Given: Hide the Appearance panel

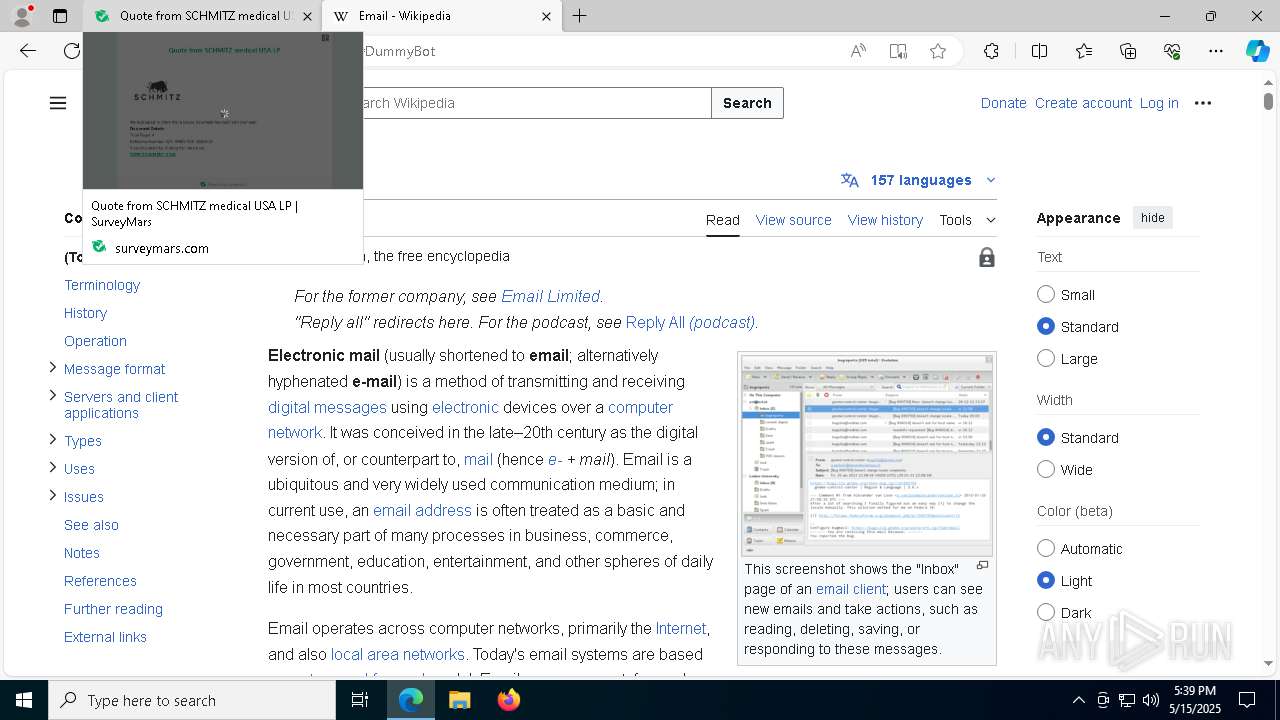Looking at the screenshot, I should pyautogui.click(x=1152, y=218).
